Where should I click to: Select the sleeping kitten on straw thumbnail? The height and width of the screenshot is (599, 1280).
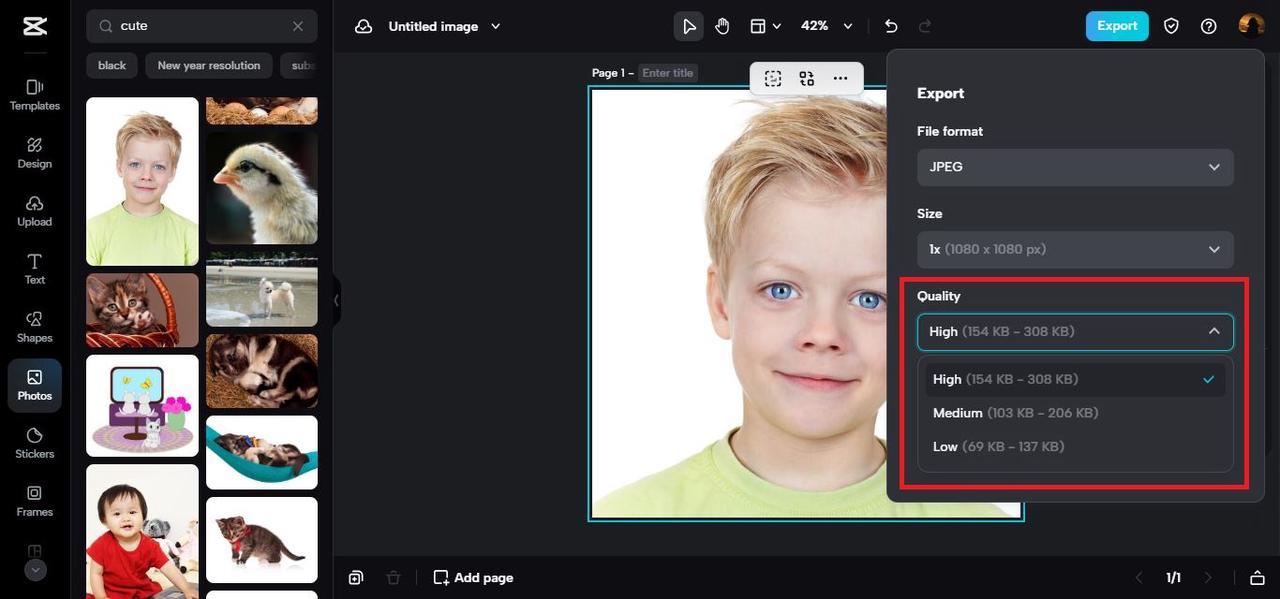click(x=262, y=371)
